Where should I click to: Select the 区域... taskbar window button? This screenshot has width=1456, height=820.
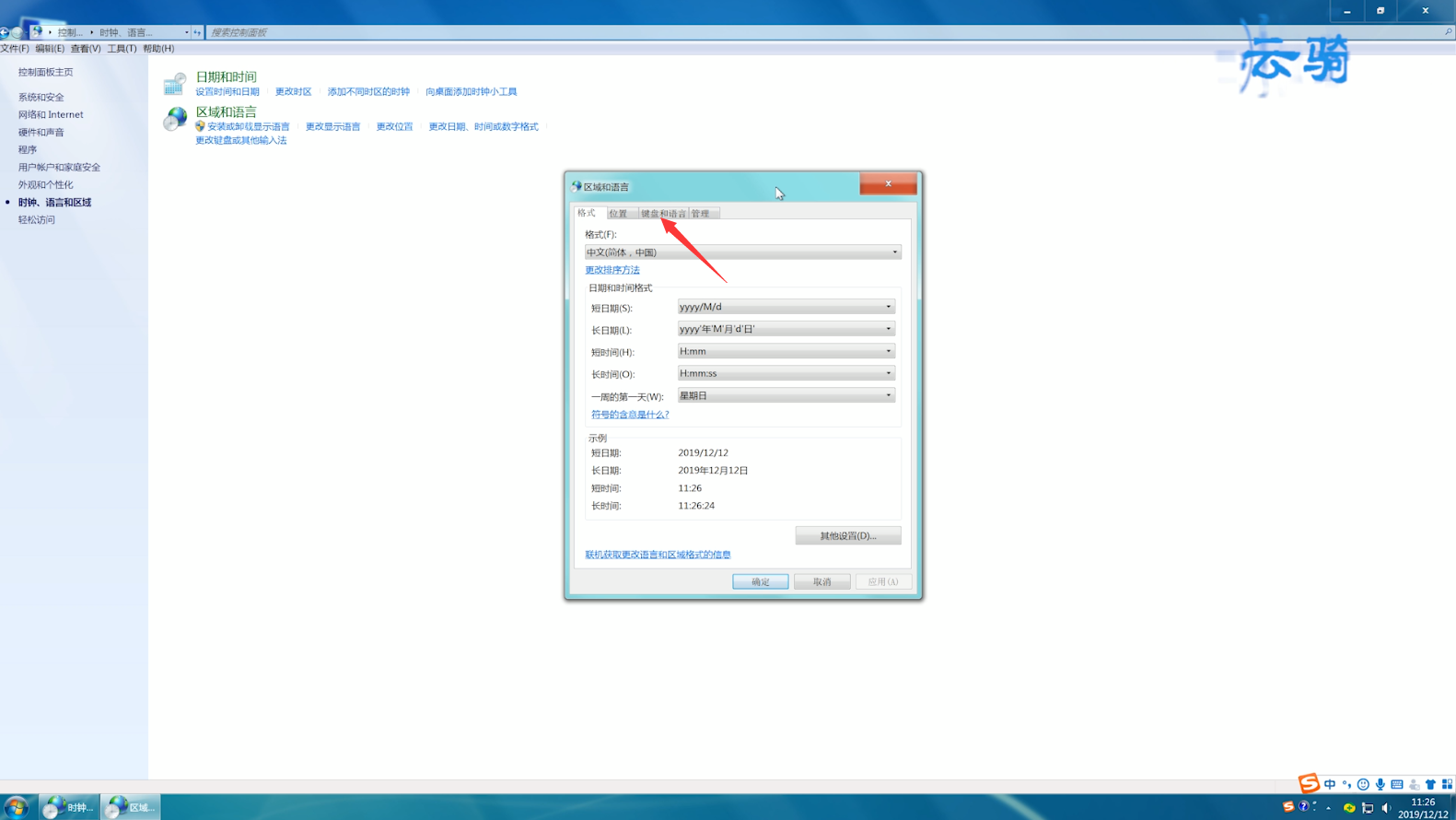(x=131, y=807)
